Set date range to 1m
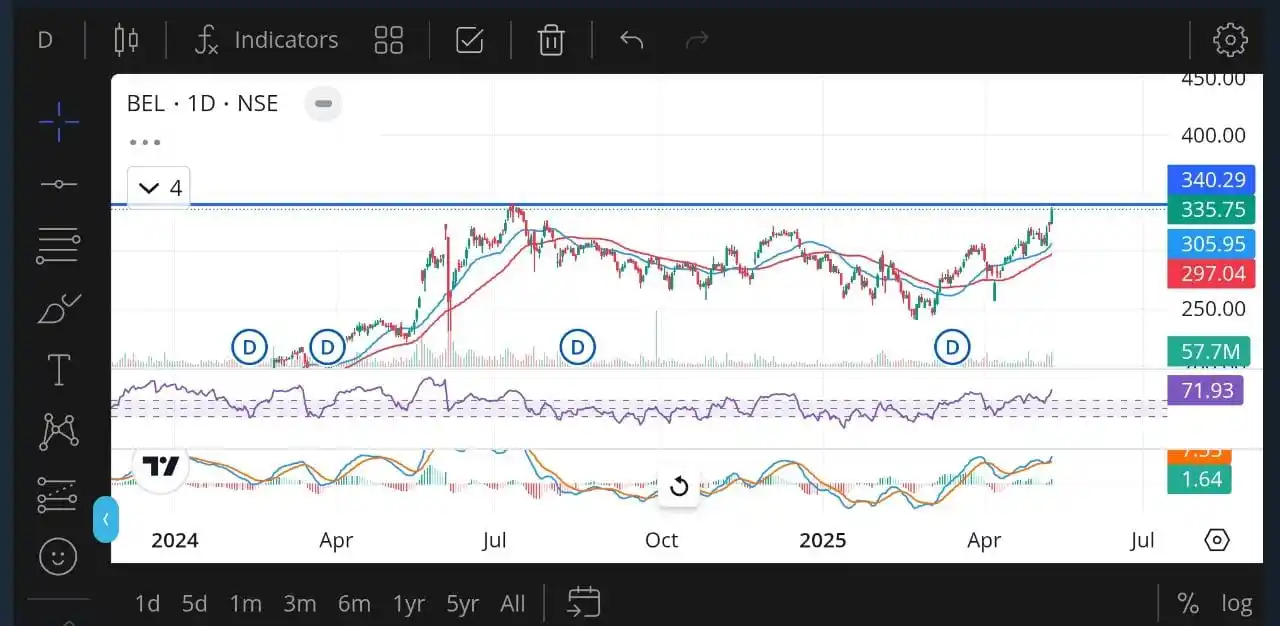Screen dimensions: 1280x626 click(x=245, y=604)
